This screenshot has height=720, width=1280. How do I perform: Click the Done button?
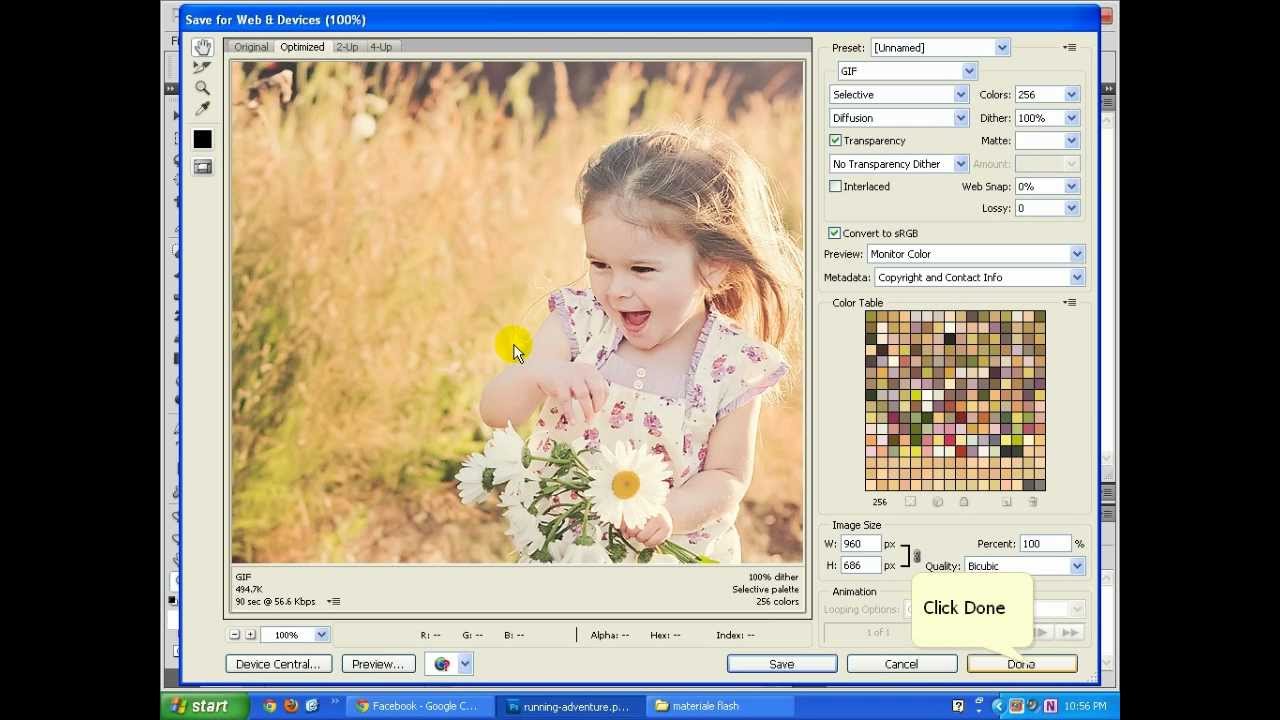click(x=1021, y=664)
